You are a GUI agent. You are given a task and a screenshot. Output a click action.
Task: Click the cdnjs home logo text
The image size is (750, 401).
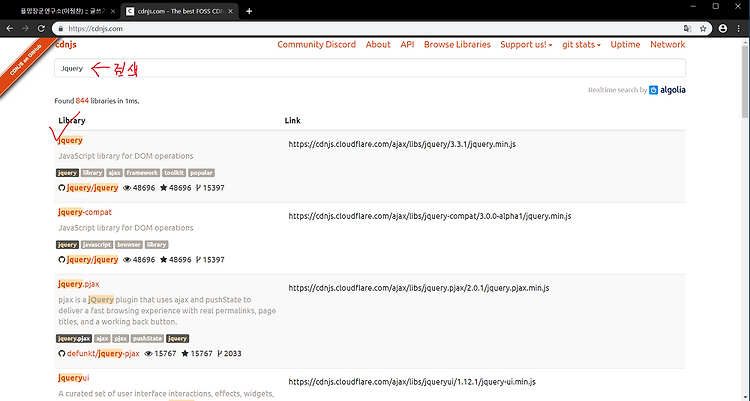point(66,45)
